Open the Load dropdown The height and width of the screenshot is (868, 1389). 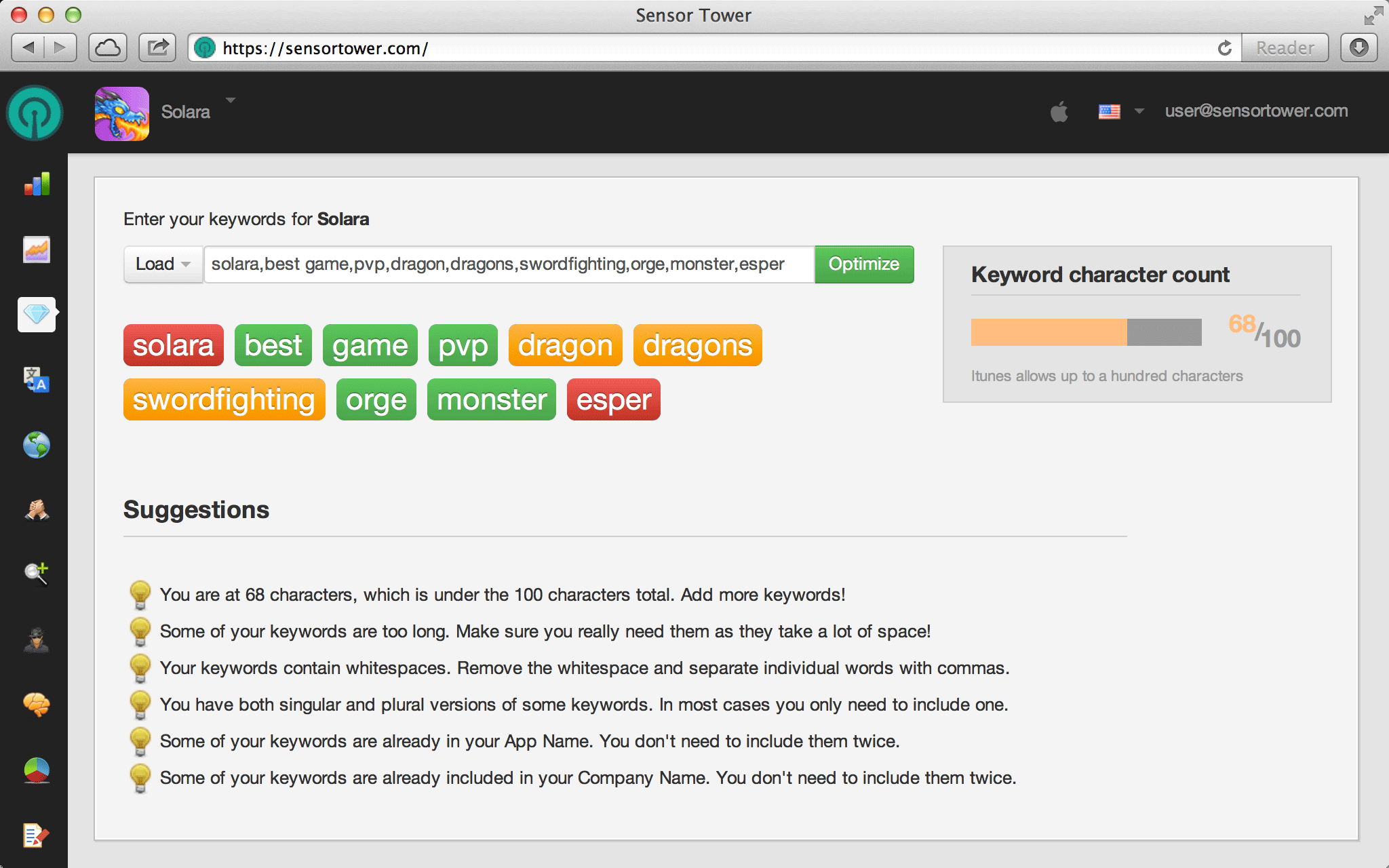tap(163, 264)
